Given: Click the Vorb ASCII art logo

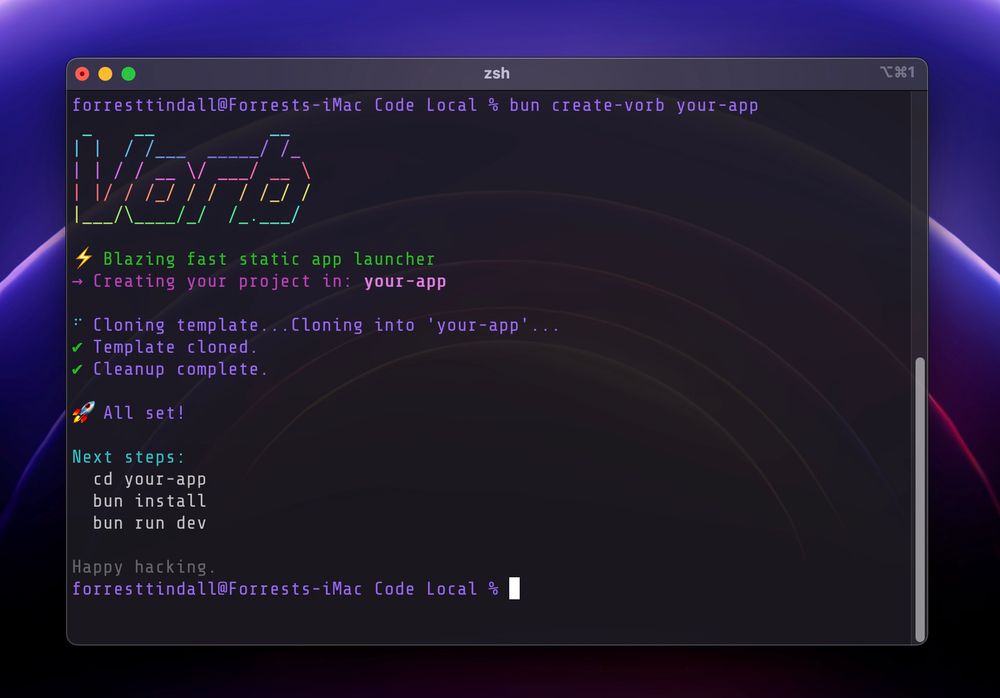Looking at the screenshot, I should (x=192, y=179).
